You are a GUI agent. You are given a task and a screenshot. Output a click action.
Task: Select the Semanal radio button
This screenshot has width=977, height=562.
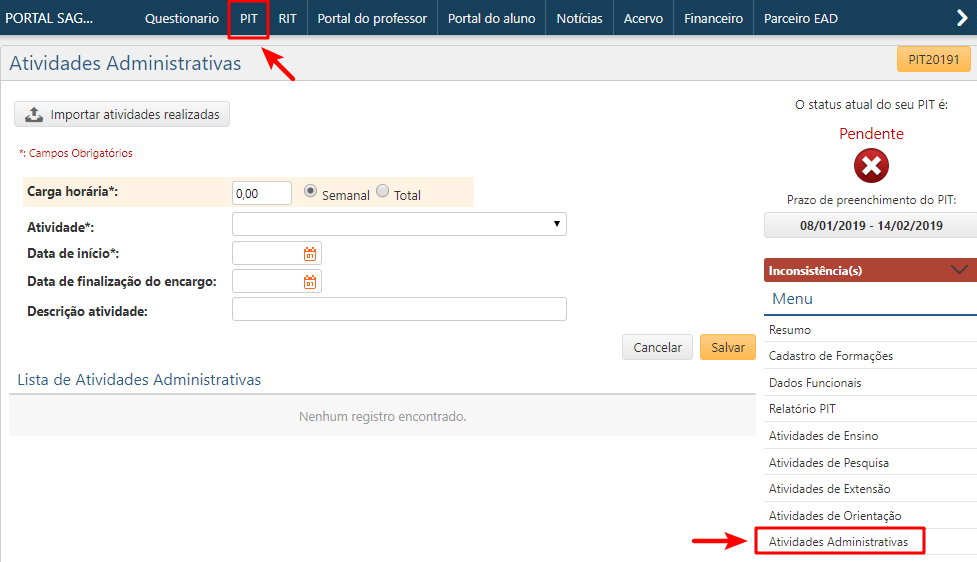(311, 191)
